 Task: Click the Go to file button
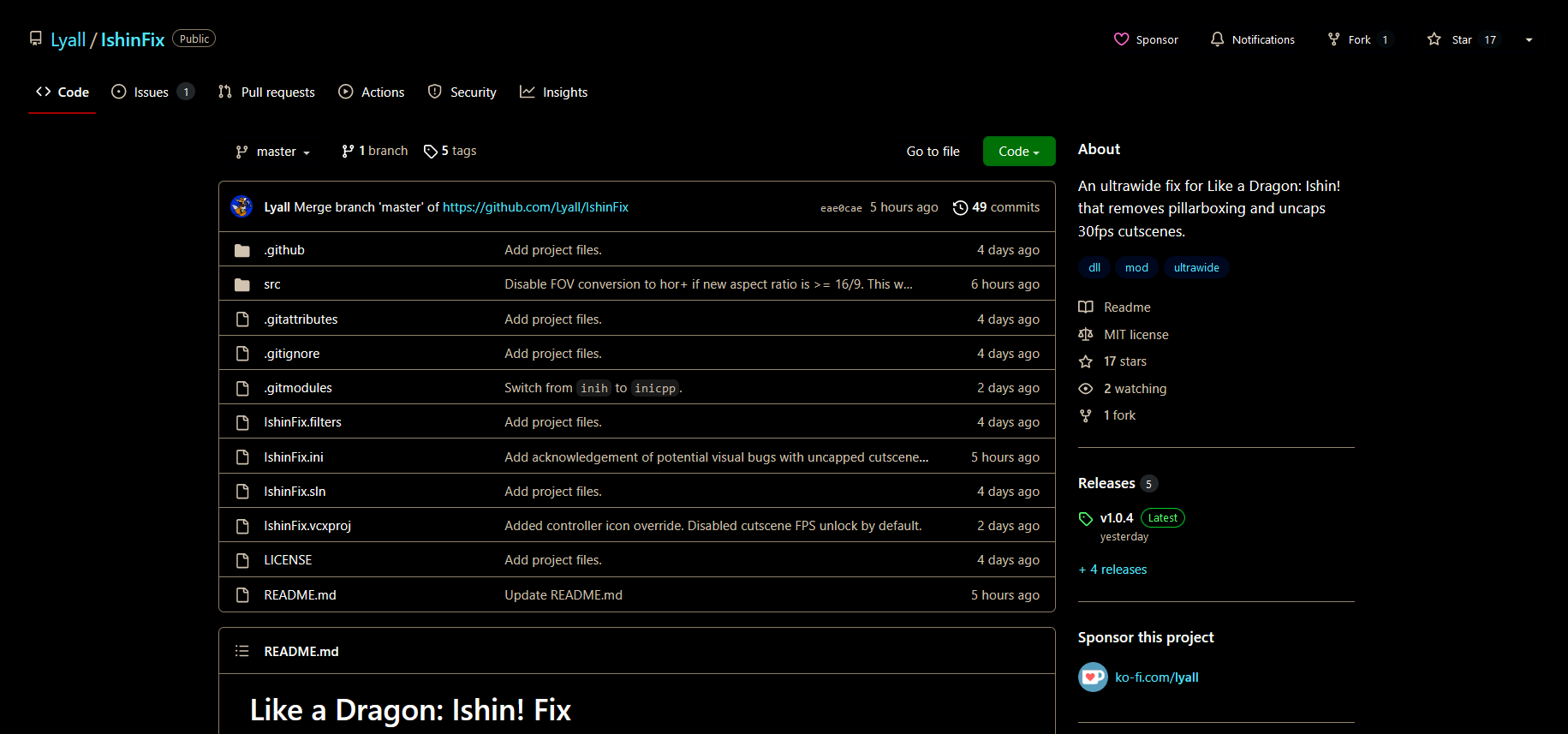coord(933,152)
